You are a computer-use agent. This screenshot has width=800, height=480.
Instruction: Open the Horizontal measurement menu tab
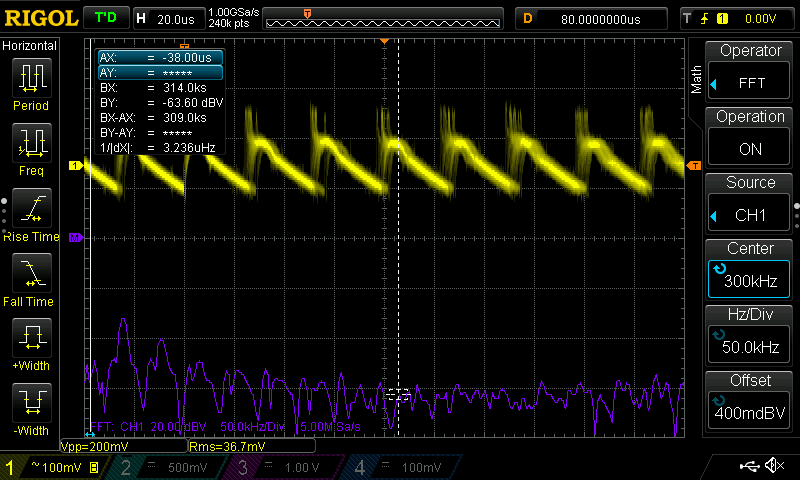pos(31,46)
